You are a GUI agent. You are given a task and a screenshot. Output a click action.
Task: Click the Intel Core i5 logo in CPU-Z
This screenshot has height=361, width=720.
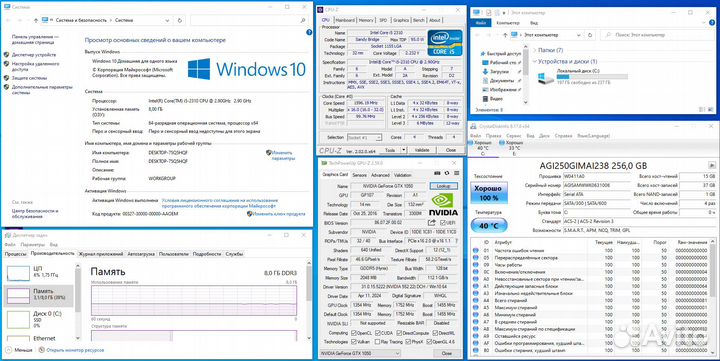click(x=444, y=43)
